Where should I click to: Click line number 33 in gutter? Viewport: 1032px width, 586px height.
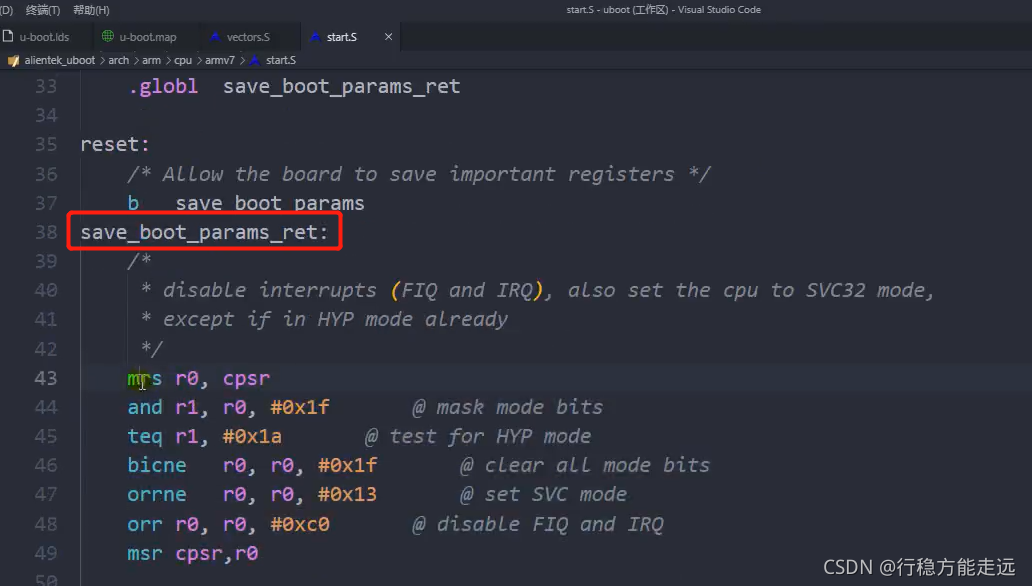click(x=45, y=86)
